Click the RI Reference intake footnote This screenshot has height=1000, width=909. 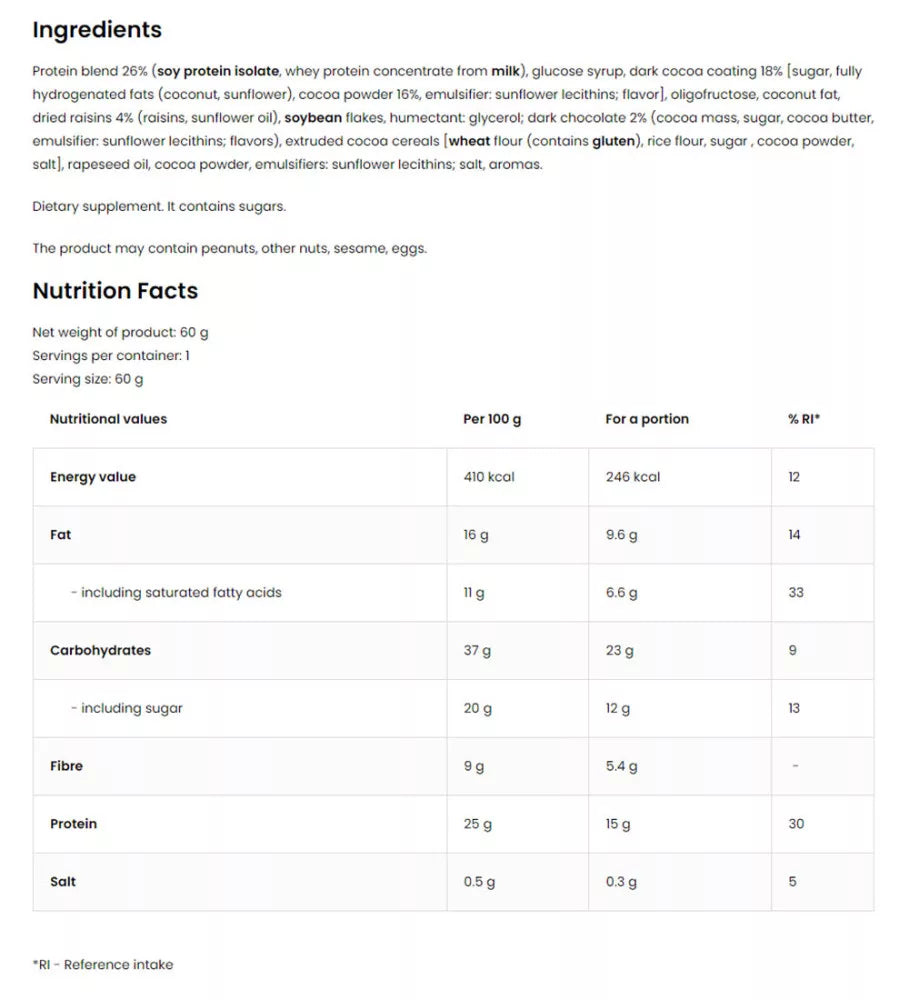tap(103, 965)
